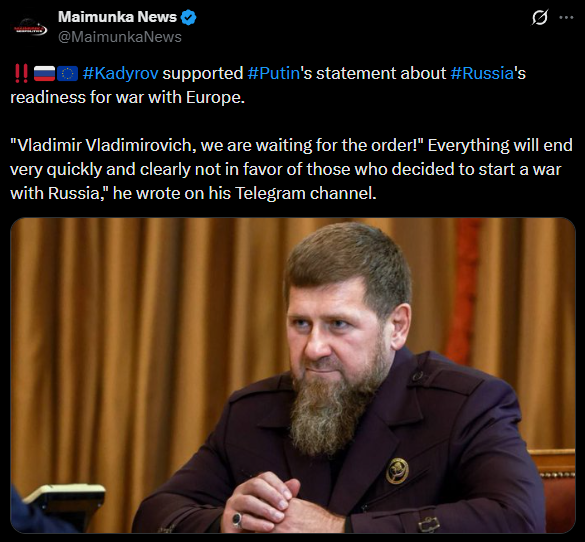The width and height of the screenshot is (585, 542).
Task: Click the Russian flag emoji
Action: pos(44,73)
